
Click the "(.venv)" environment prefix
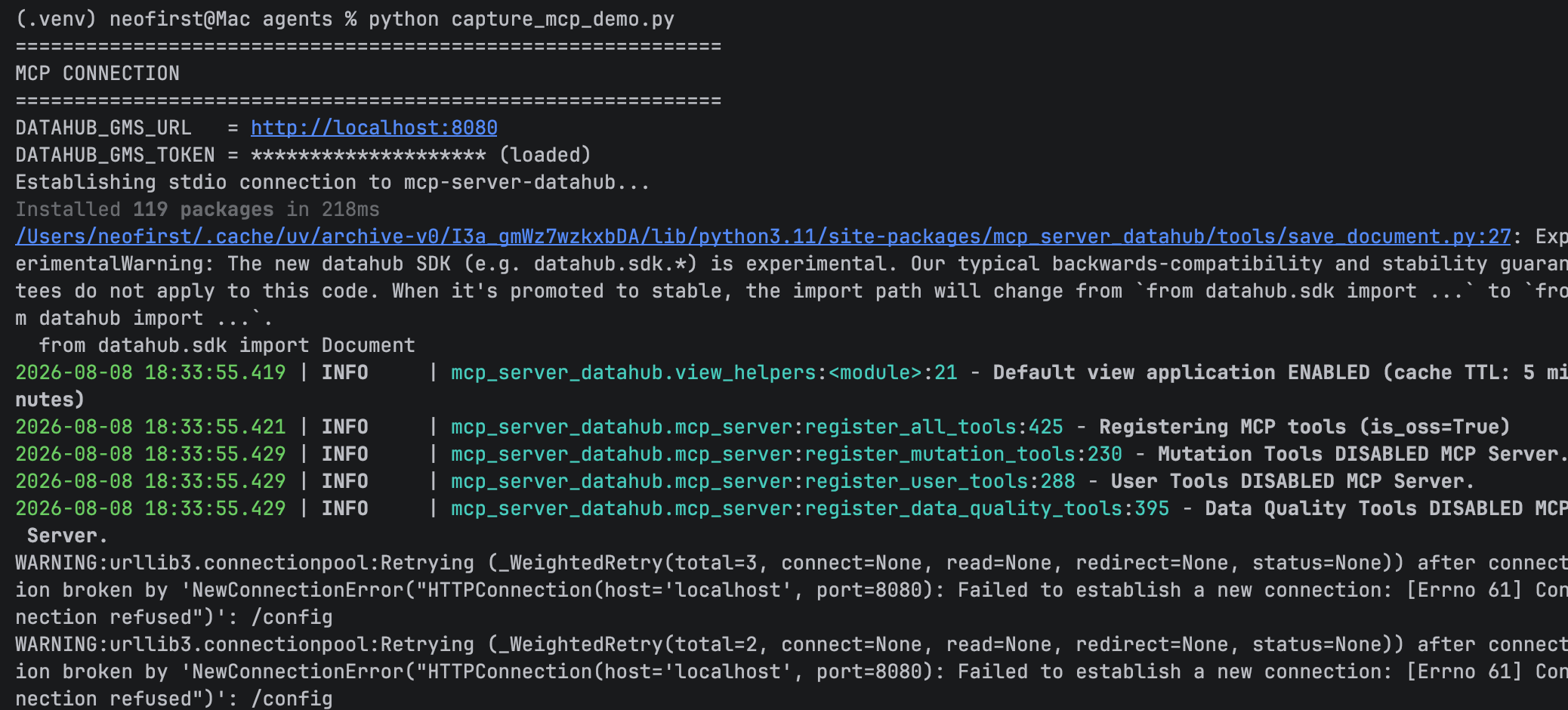pos(56,19)
